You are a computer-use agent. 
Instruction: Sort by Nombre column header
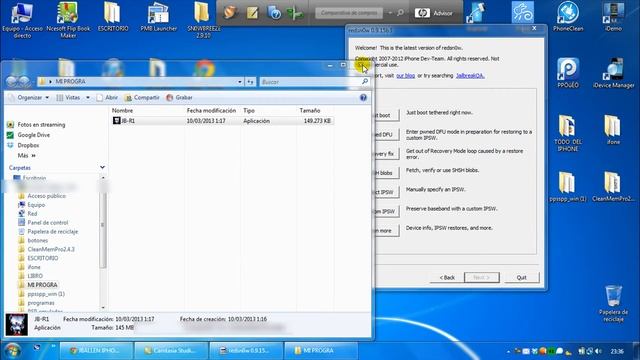click(122, 111)
